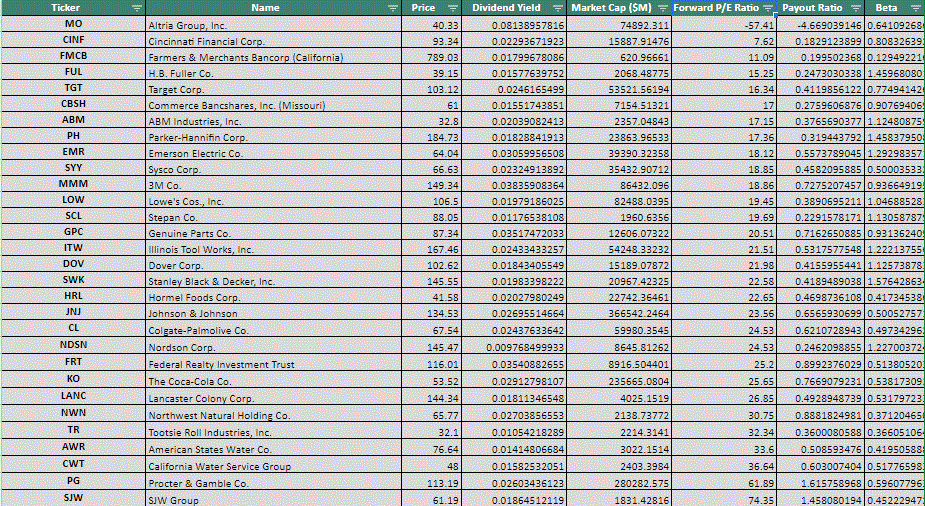Select Tootsie Roll Industries, Inc. cell
925x506 pixels.
point(274,430)
